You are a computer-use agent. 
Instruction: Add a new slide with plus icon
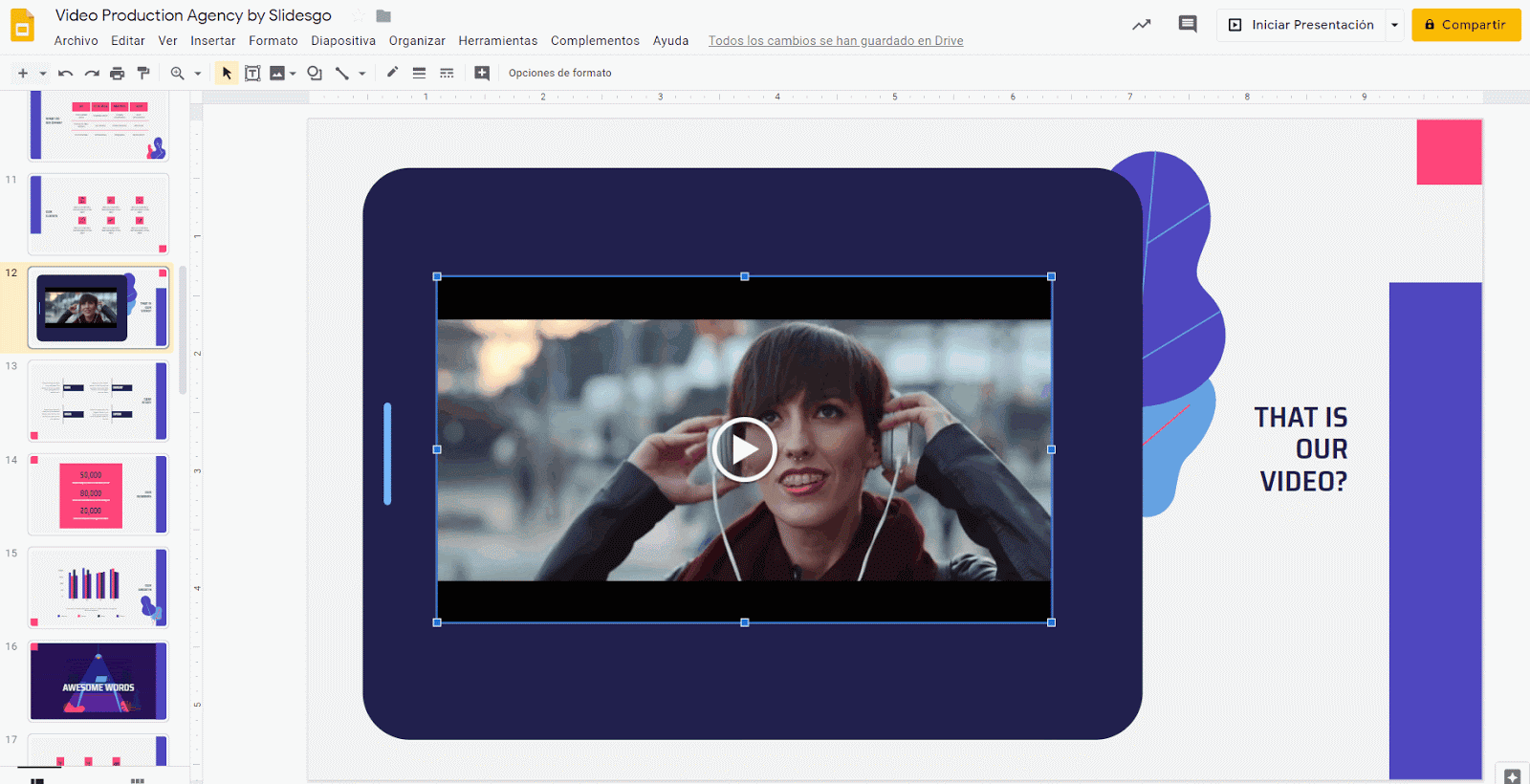pyautogui.click(x=23, y=73)
